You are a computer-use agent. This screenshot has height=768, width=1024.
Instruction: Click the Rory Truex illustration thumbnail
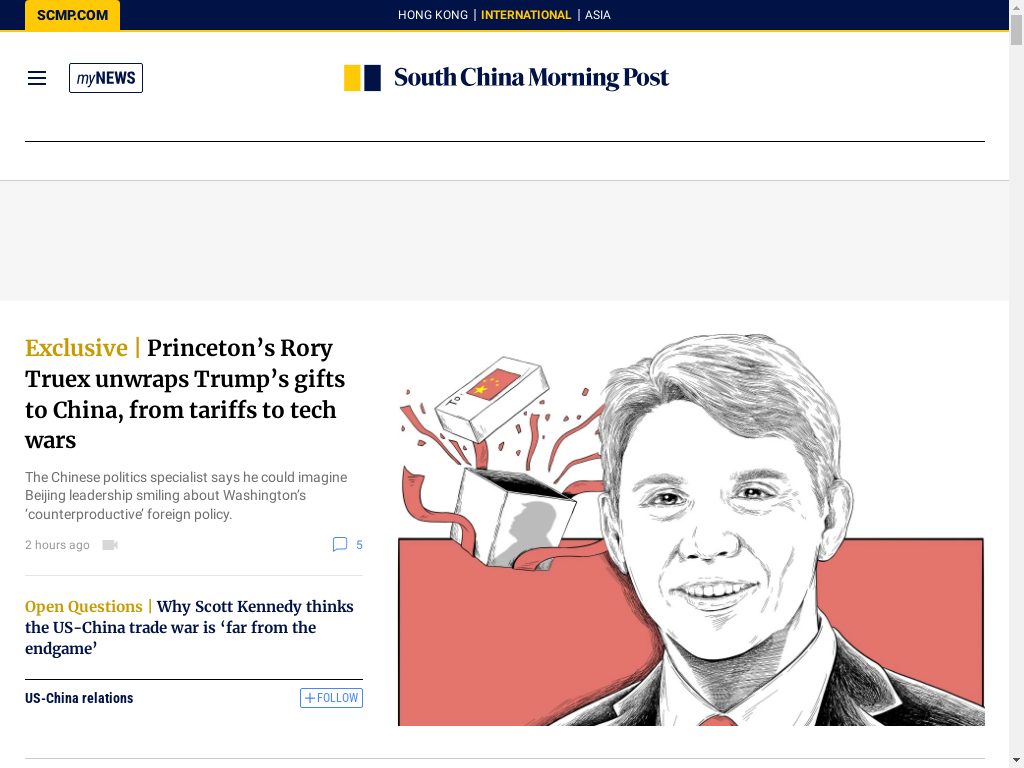(x=691, y=530)
